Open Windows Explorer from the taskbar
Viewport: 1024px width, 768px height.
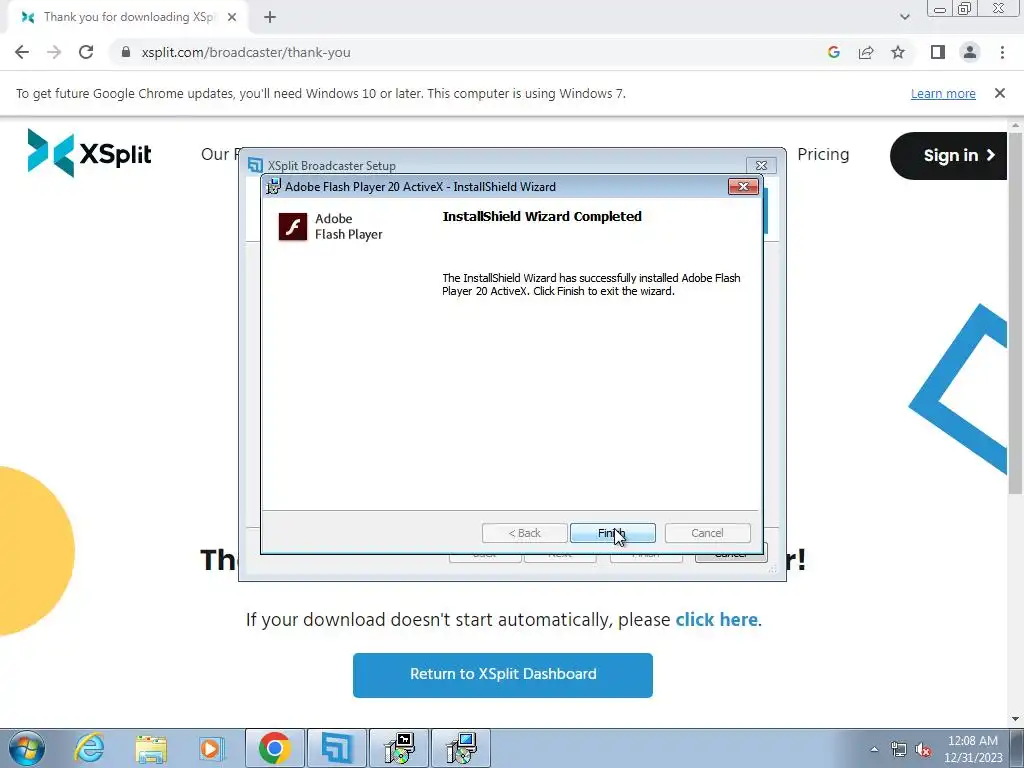click(x=151, y=748)
